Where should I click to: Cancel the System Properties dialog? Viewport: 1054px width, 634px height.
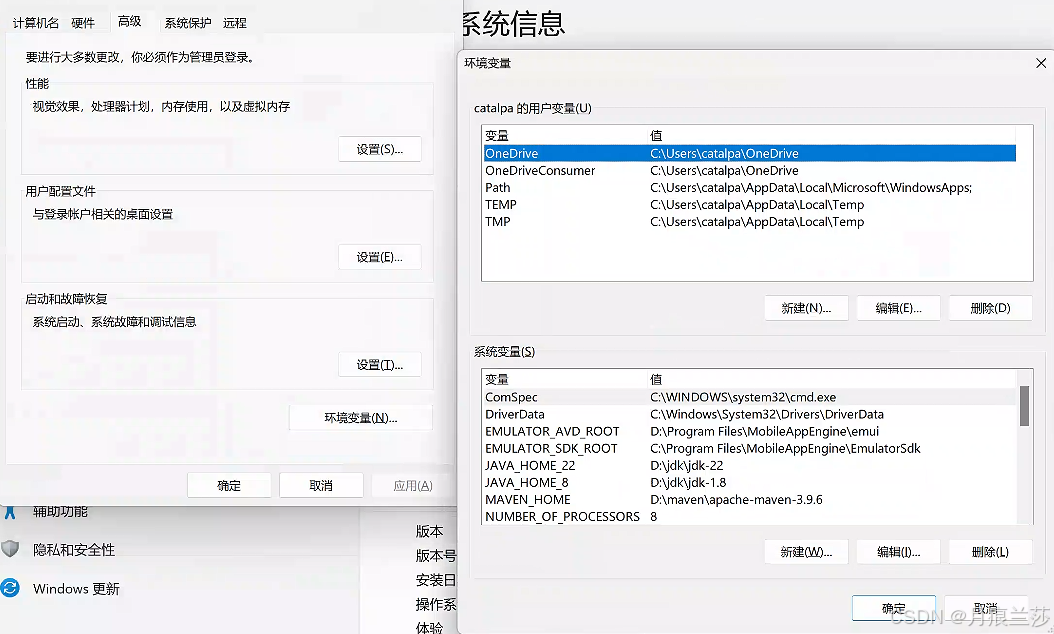[321, 485]
